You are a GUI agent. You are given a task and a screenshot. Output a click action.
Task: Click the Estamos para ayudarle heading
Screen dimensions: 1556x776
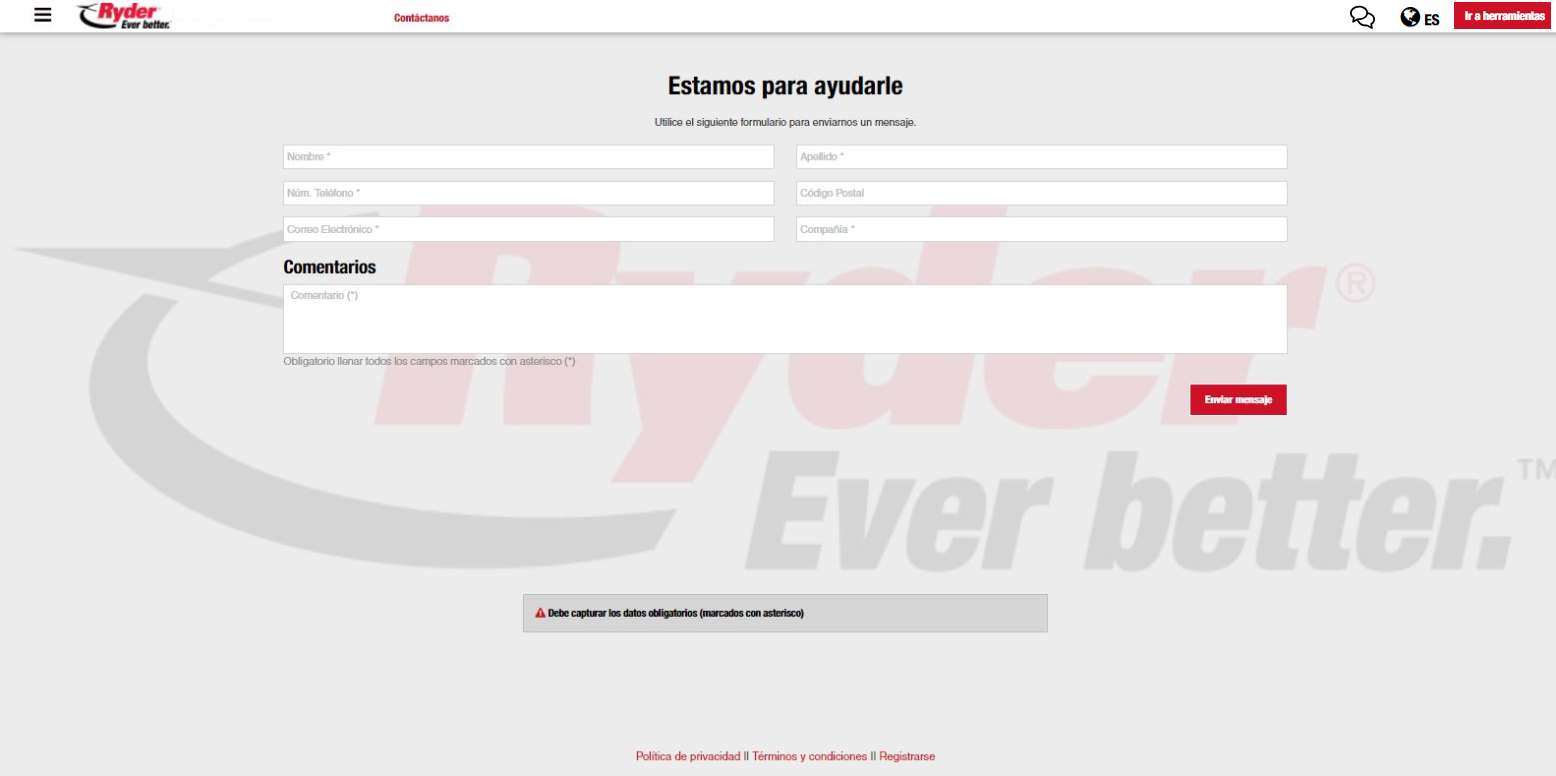(x=785, y=86)
